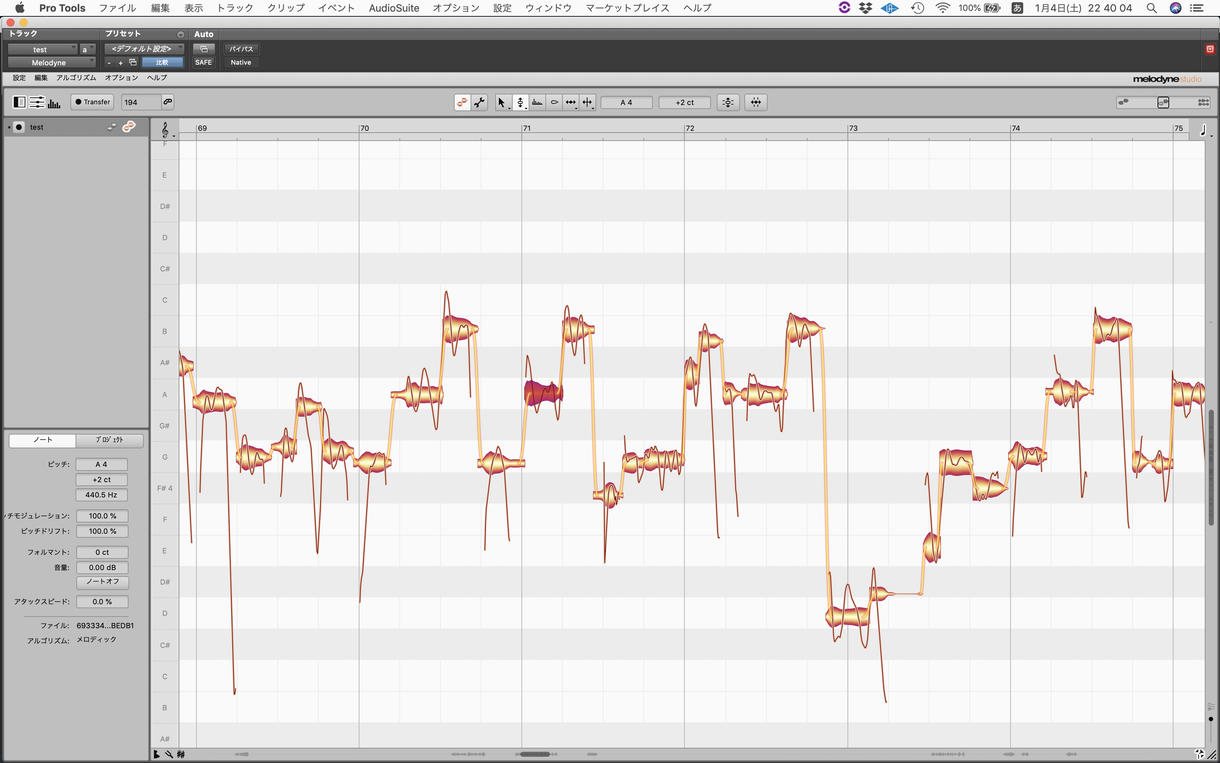Click the orange edit icon on test track
Image resolution: width=1220 pixels, height=763 pixels.
pos(129,127)
